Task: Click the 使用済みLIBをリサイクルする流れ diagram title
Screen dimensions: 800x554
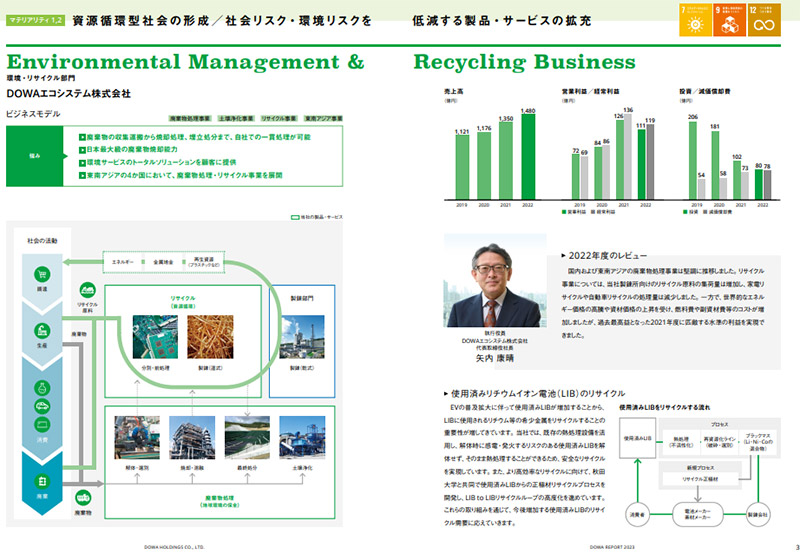Action: click(665, 408)
